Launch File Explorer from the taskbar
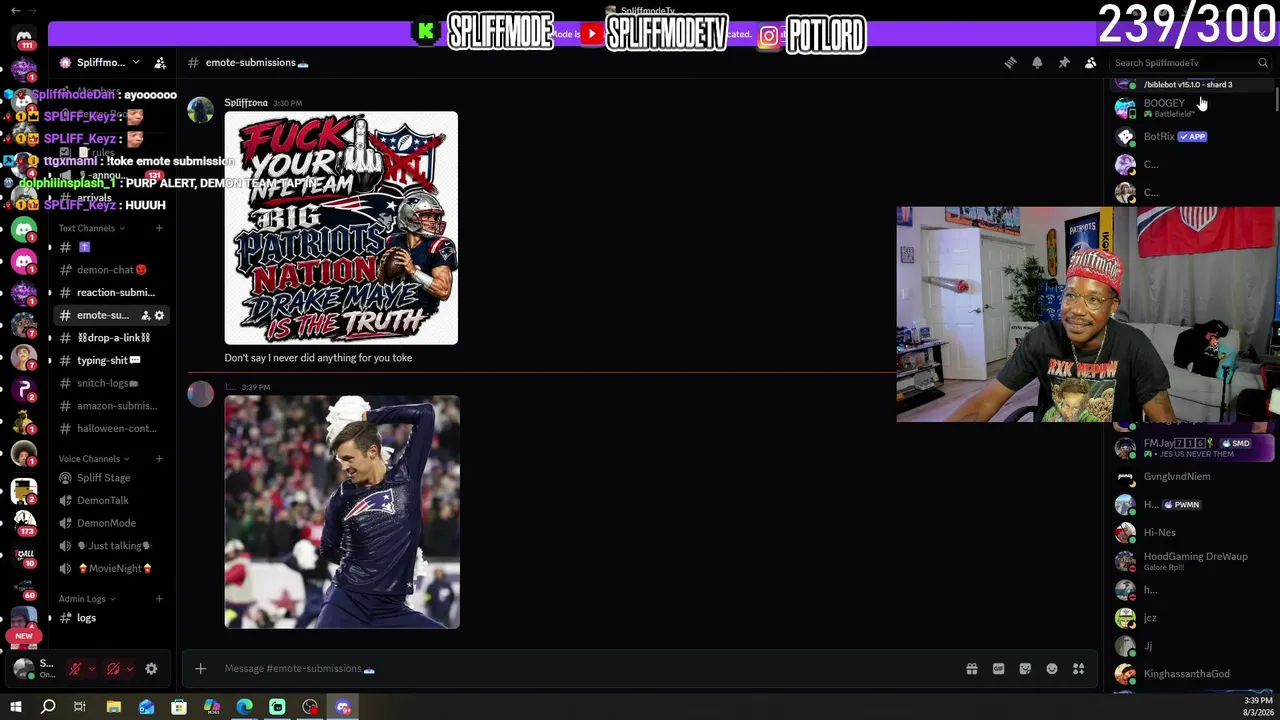This screenshot has height=720, width=1280. coord(114,708)
